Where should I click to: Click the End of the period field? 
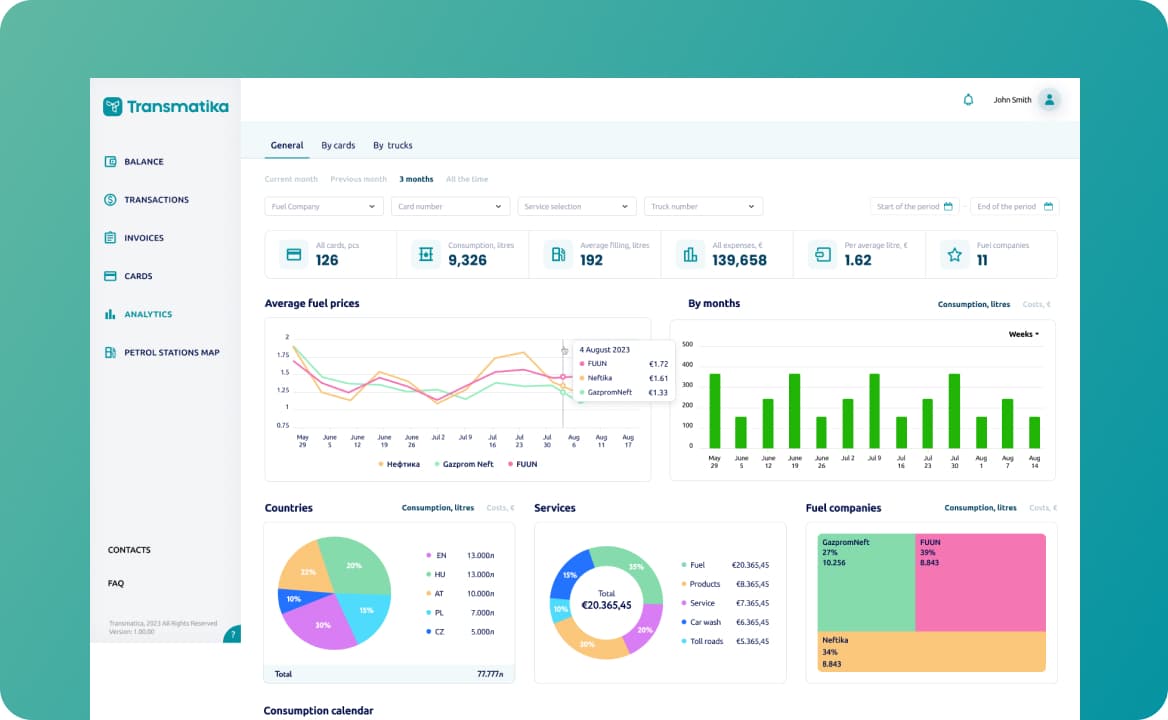1015,206
